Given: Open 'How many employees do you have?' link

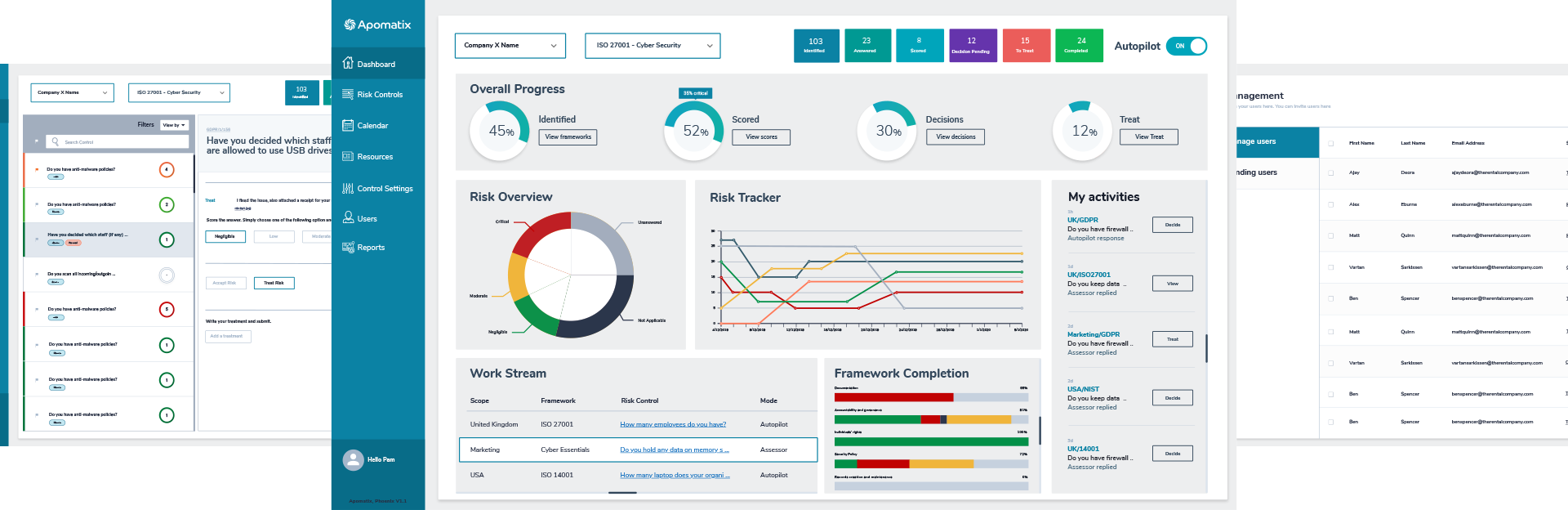Looking at the screenshot, I should click(673, 424).
